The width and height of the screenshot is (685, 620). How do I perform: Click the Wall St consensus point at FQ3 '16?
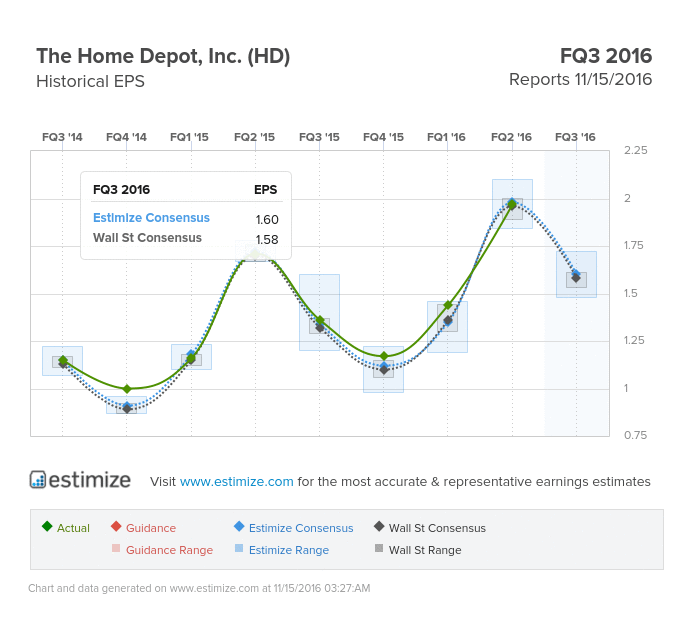tap(576, 278)
